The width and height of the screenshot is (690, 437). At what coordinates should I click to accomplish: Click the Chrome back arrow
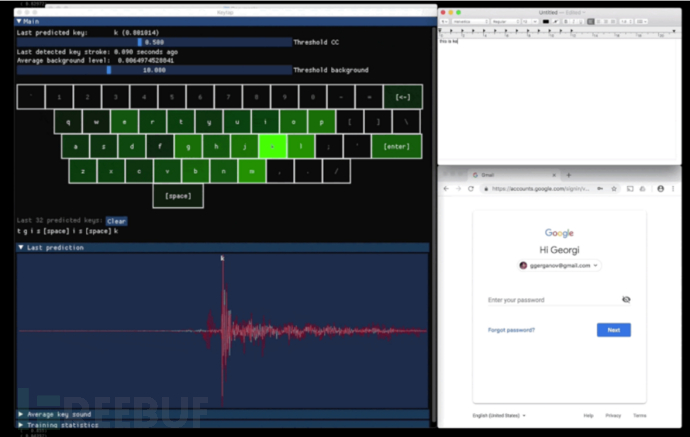[x=446, y=189]
